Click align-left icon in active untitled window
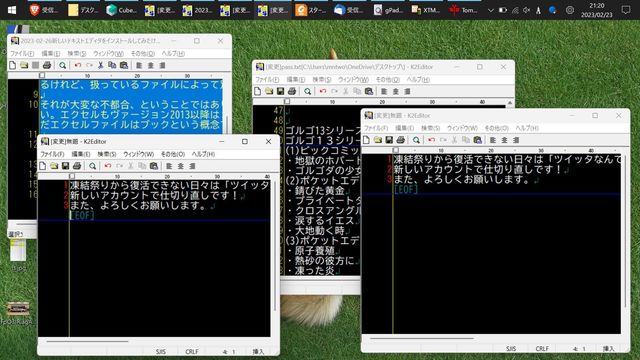Viewport: 640px width, 360px height. tap(169, 166)
